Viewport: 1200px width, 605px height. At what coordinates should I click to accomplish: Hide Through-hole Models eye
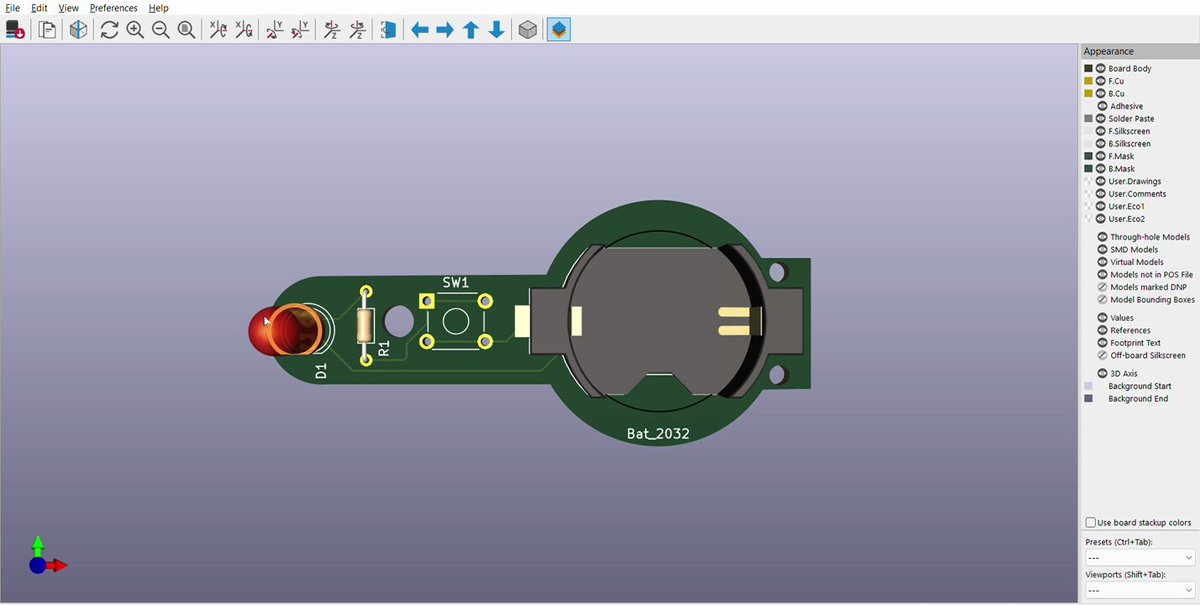click(x=1102, y=237)
